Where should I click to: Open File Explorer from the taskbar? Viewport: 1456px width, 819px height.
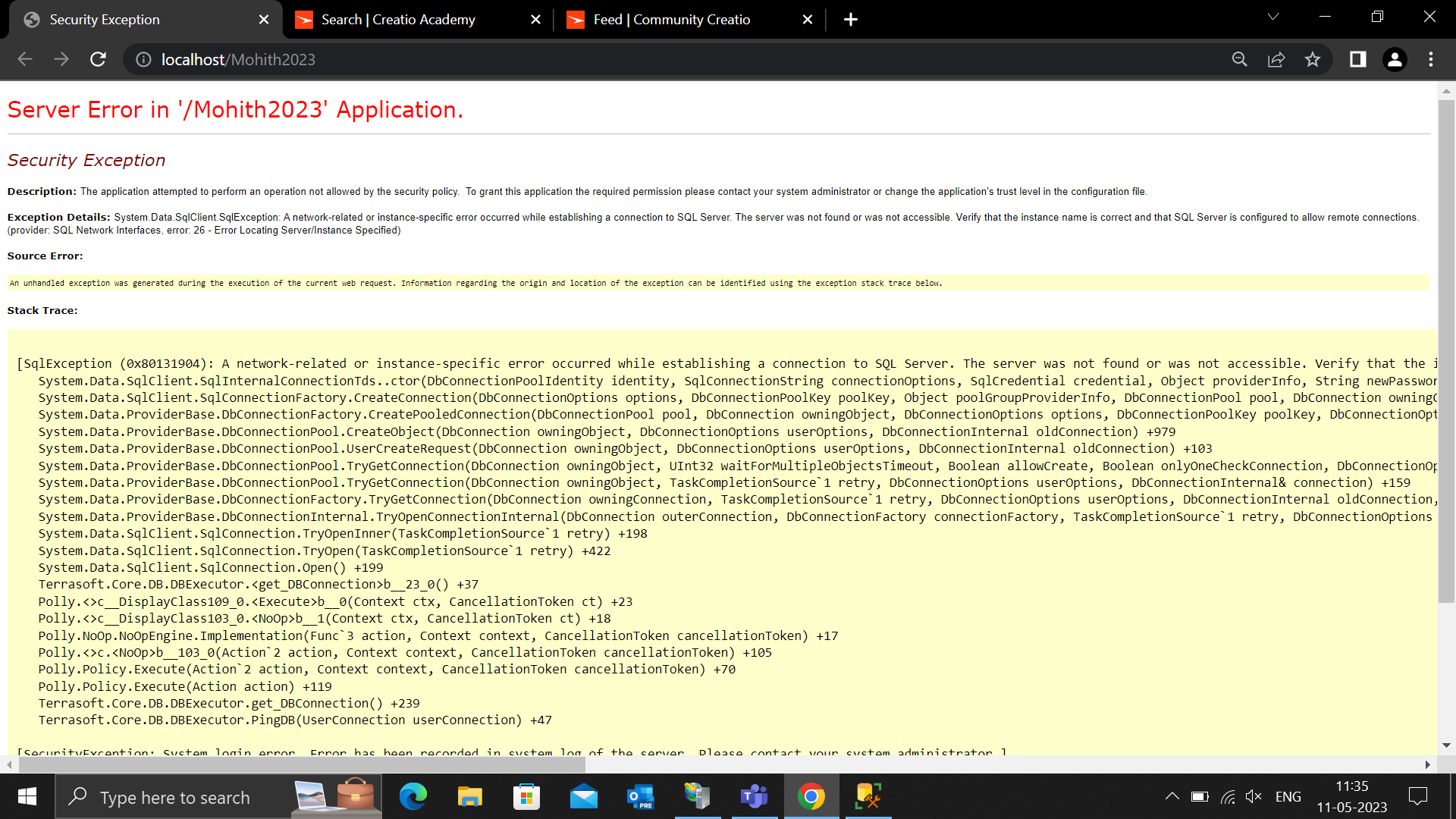pos(469,796)
